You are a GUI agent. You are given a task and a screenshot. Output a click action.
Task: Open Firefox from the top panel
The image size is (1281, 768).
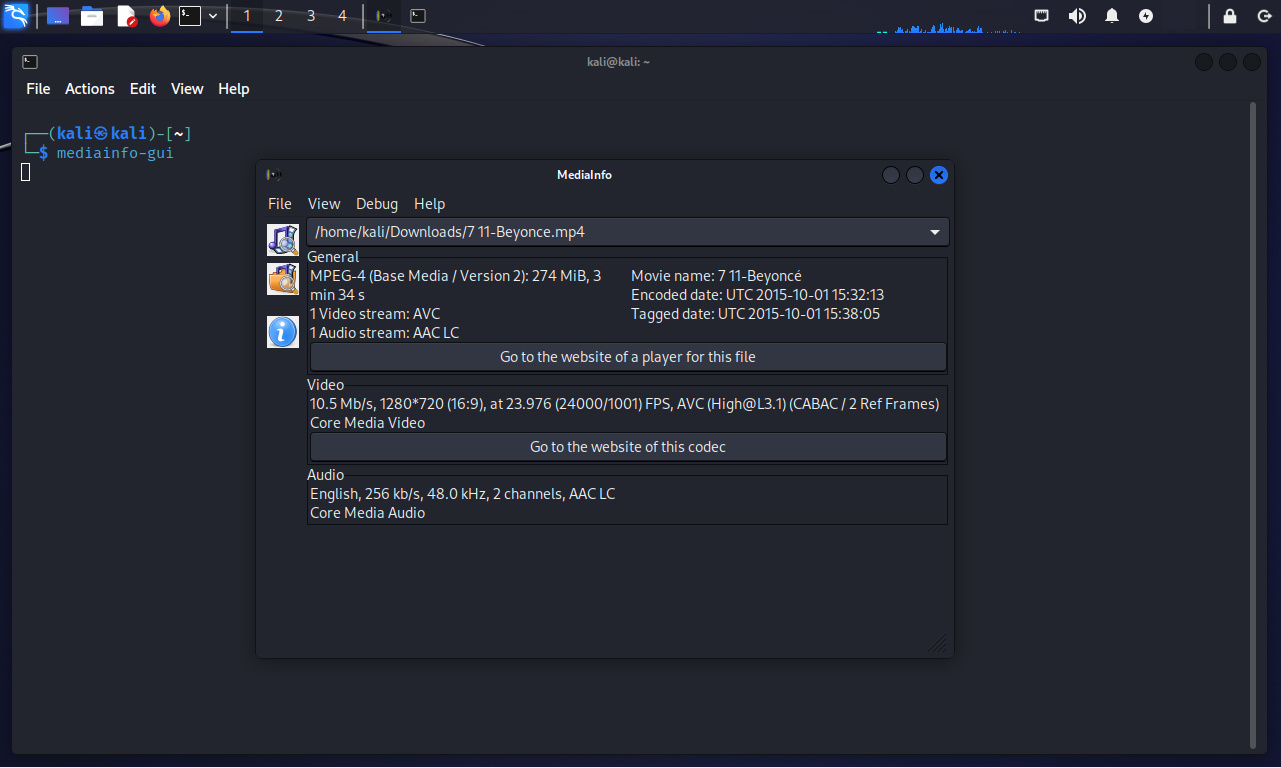(x=159, y=16)
